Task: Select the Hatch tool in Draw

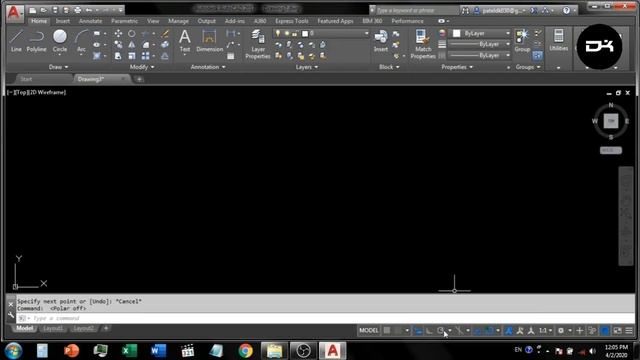Action: pos(97,56)
